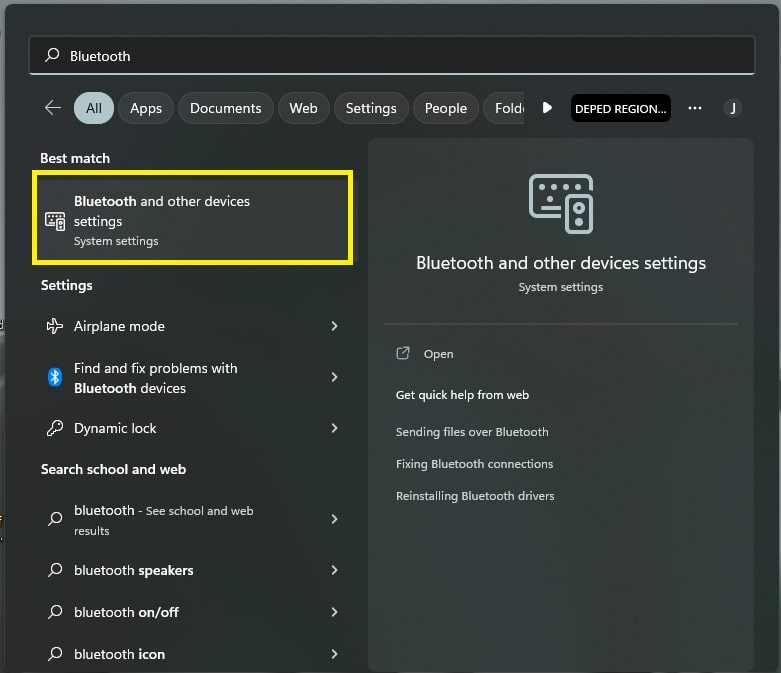Click the blue Bluetooth troubleshooter icon
781x673 pixels.
pyautogui.click(x=55, y=377)
